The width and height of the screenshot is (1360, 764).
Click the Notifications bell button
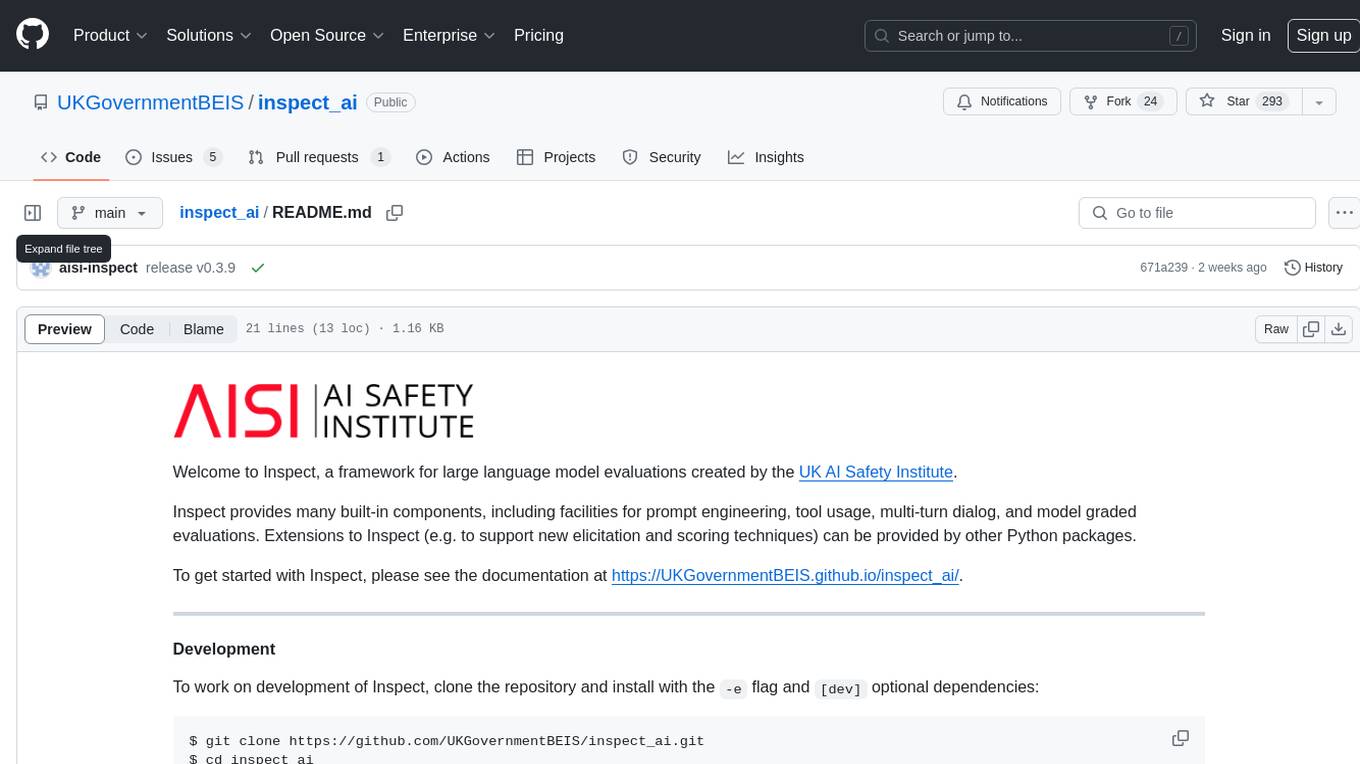click(x=1002, y=101)
